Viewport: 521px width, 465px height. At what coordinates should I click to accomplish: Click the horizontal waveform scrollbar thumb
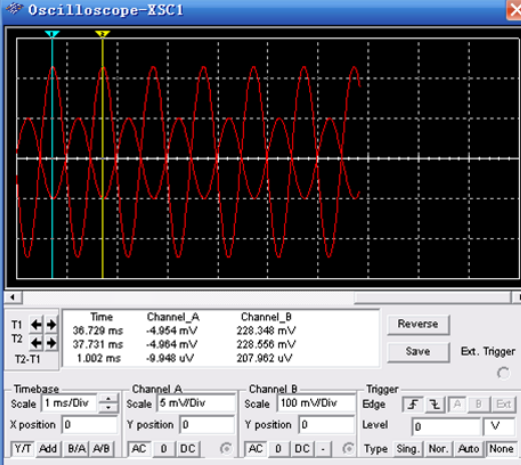point(433,297)
